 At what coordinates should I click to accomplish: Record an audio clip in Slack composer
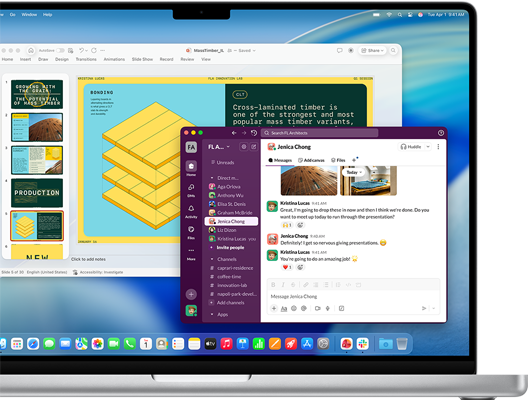pos(327,308)
